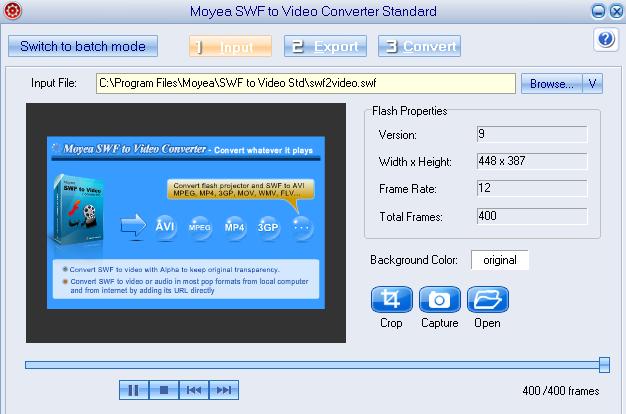Click the Open folder icon
626x414 pixels.
(487, 299)
